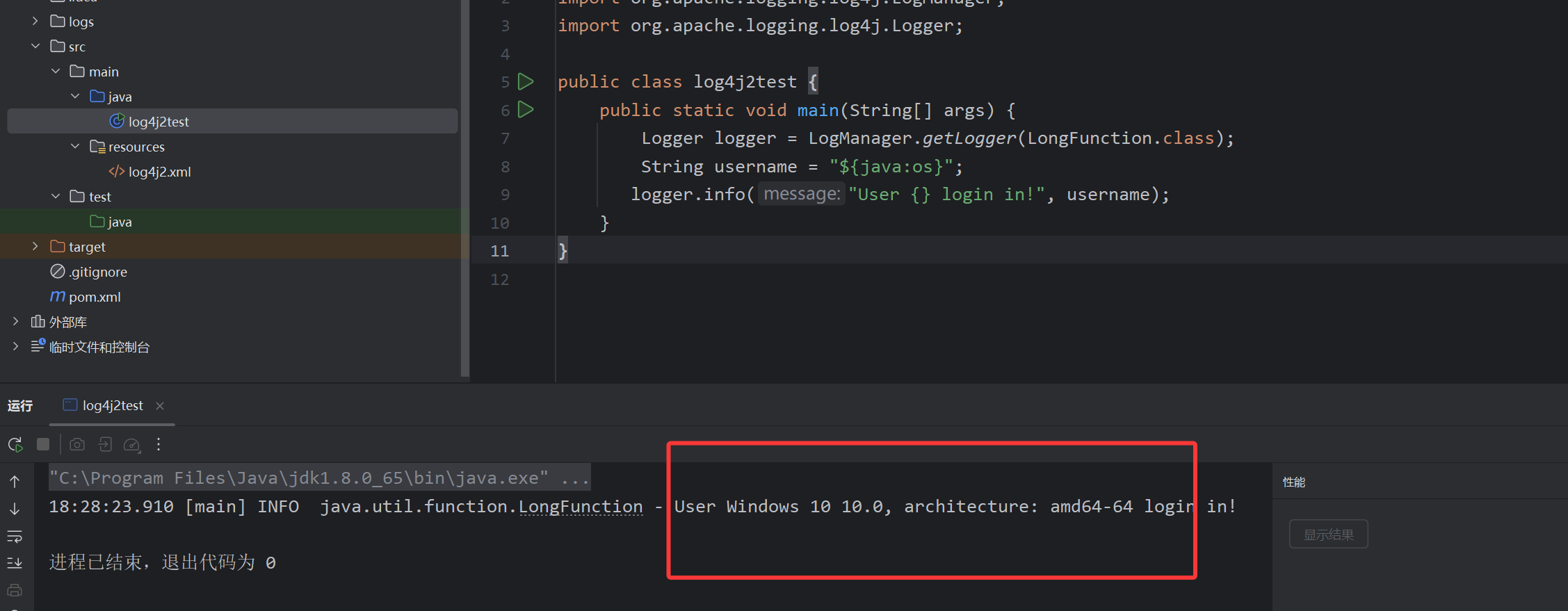The image size is (1568, 611).
Task: Toggle scroll to end of console output
Action: (15, 563)
